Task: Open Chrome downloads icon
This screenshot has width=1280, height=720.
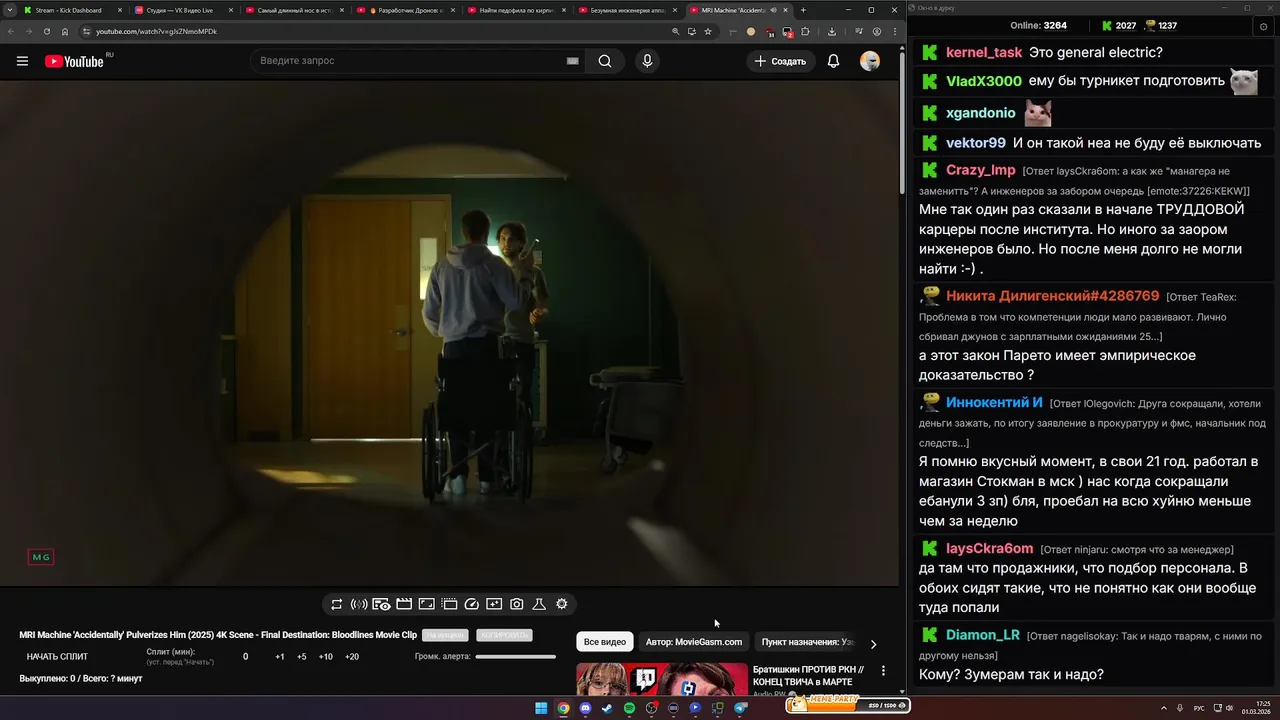Action: [x=832, y=31]
